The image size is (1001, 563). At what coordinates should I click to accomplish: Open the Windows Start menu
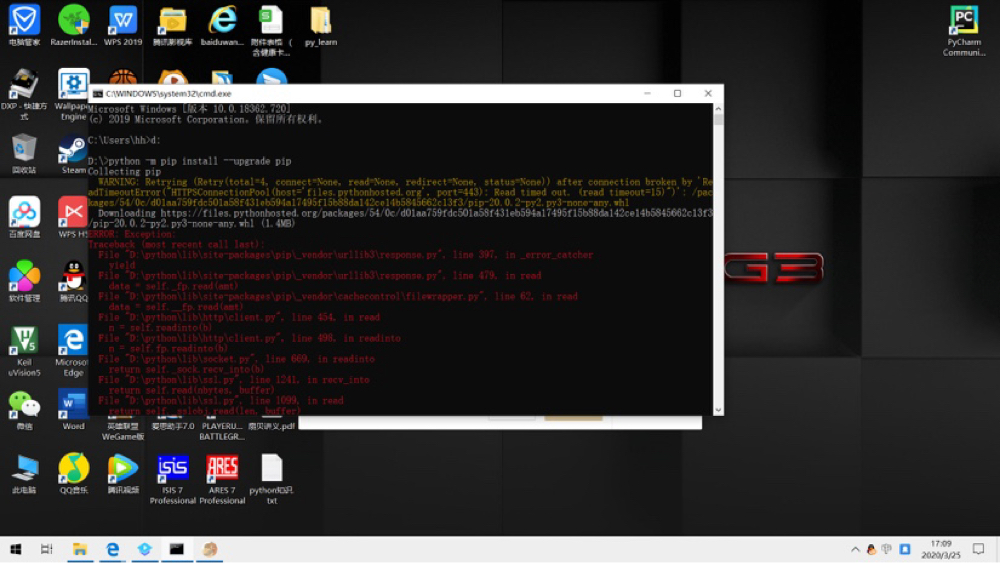[x=16, y=549]
